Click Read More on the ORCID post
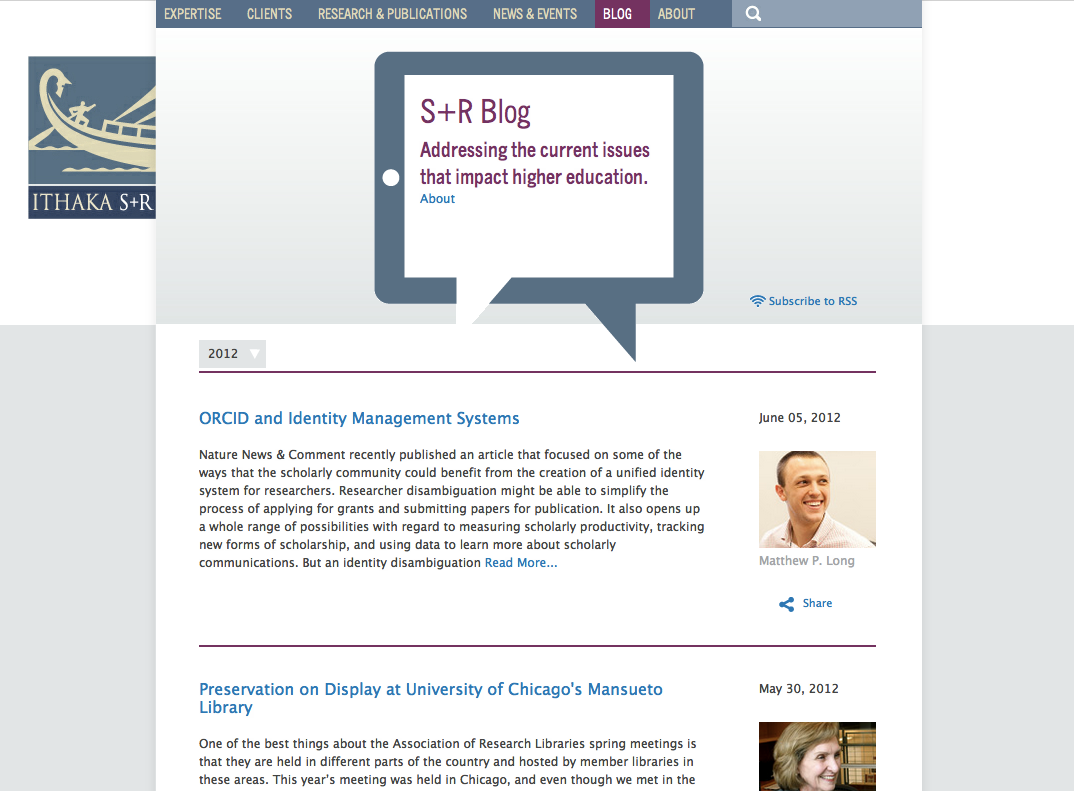 click(521, 562)
